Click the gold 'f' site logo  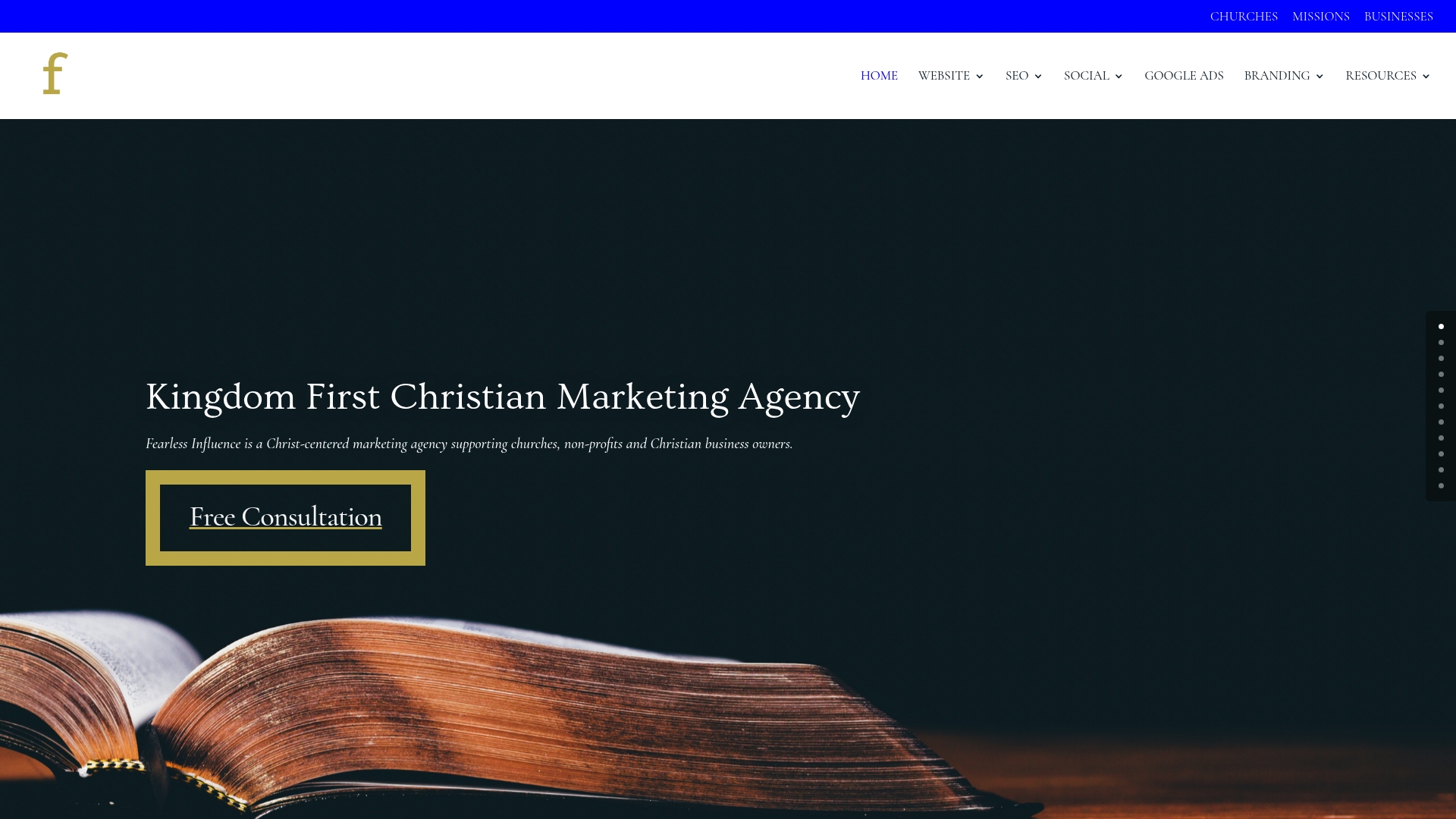(55, 74)
